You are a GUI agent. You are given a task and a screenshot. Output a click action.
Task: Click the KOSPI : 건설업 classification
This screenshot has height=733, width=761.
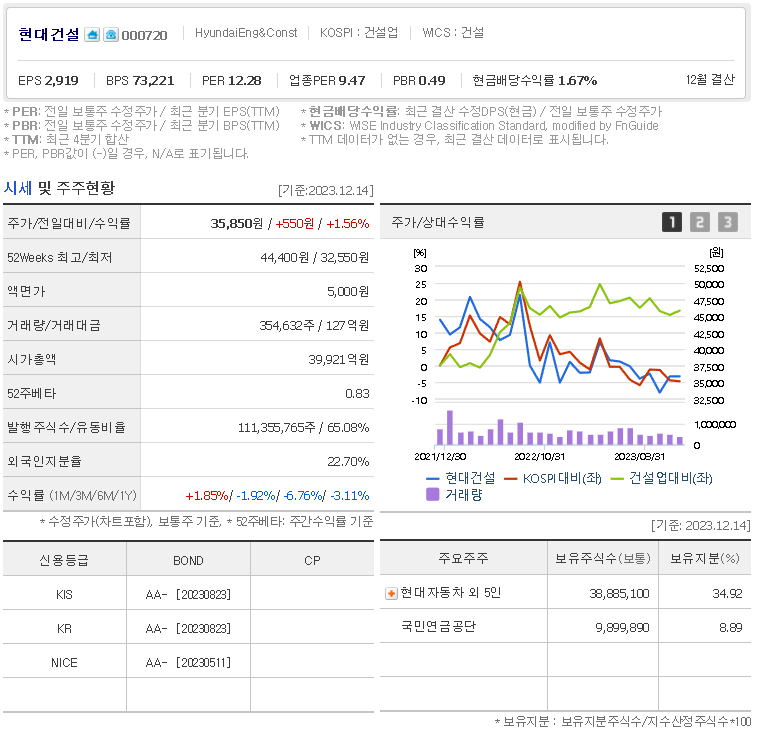[x=359, y=33]
